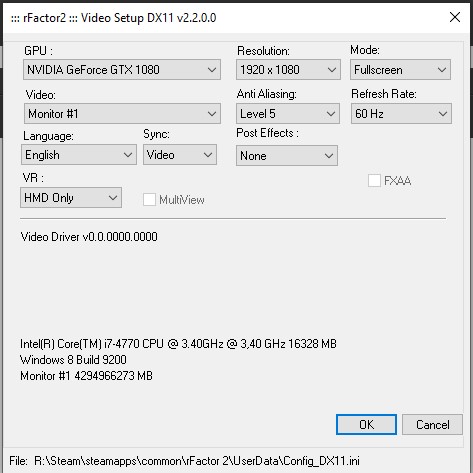This screenshot has height=473, width=473.
Task: Open the GPU dropdown showing GeForce GTX 1080
Action: tap(122, 70)
